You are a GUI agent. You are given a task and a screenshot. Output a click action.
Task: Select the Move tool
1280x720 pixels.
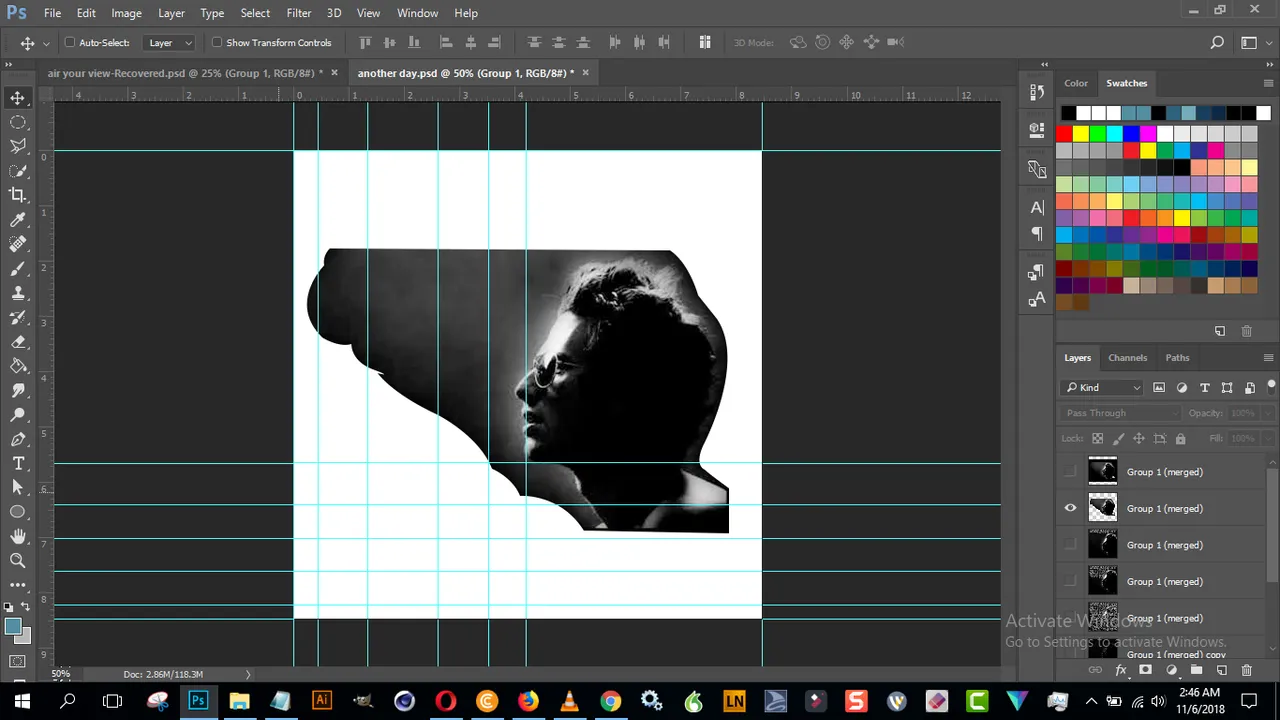click(18, 97)
